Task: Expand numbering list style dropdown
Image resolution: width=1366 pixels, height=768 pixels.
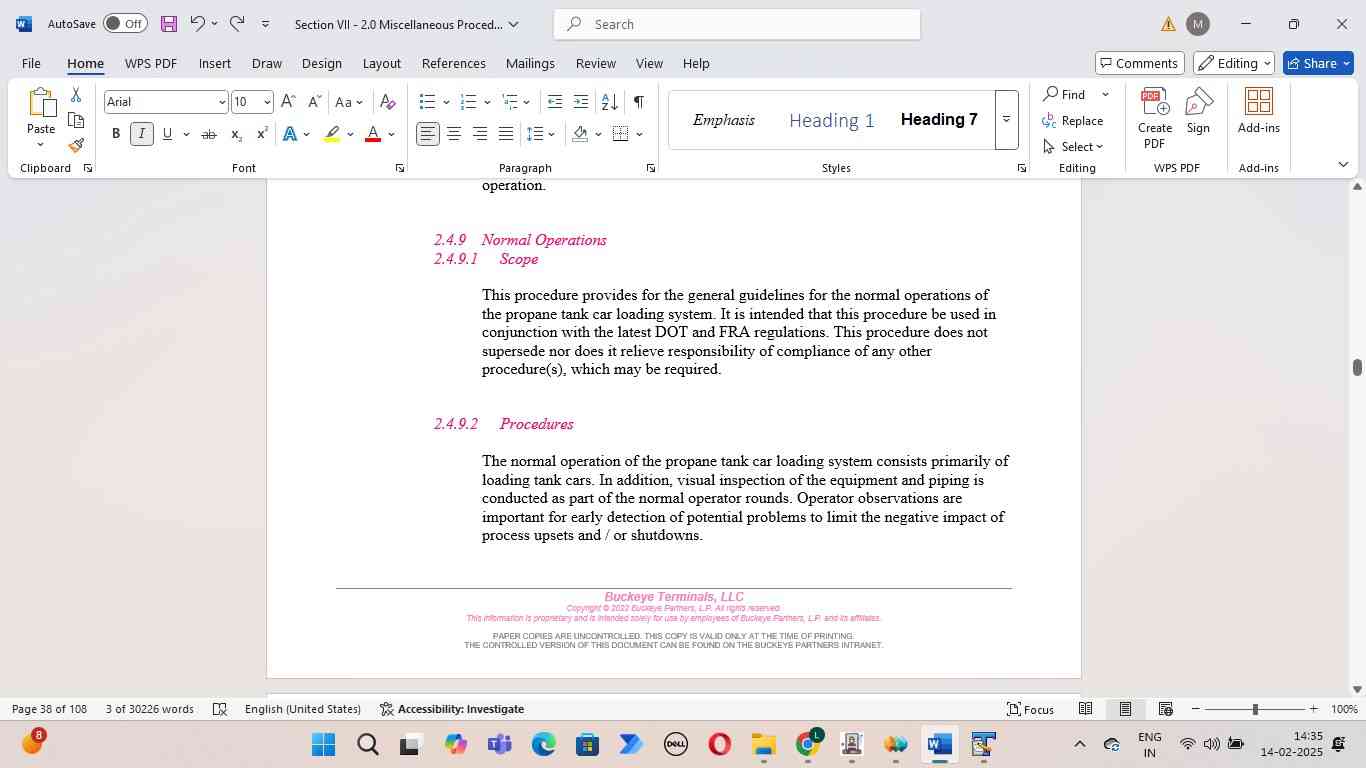Action: point(487,102)
